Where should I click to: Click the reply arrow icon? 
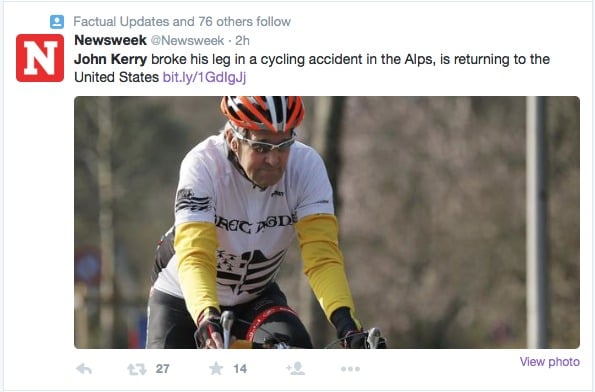84,369
